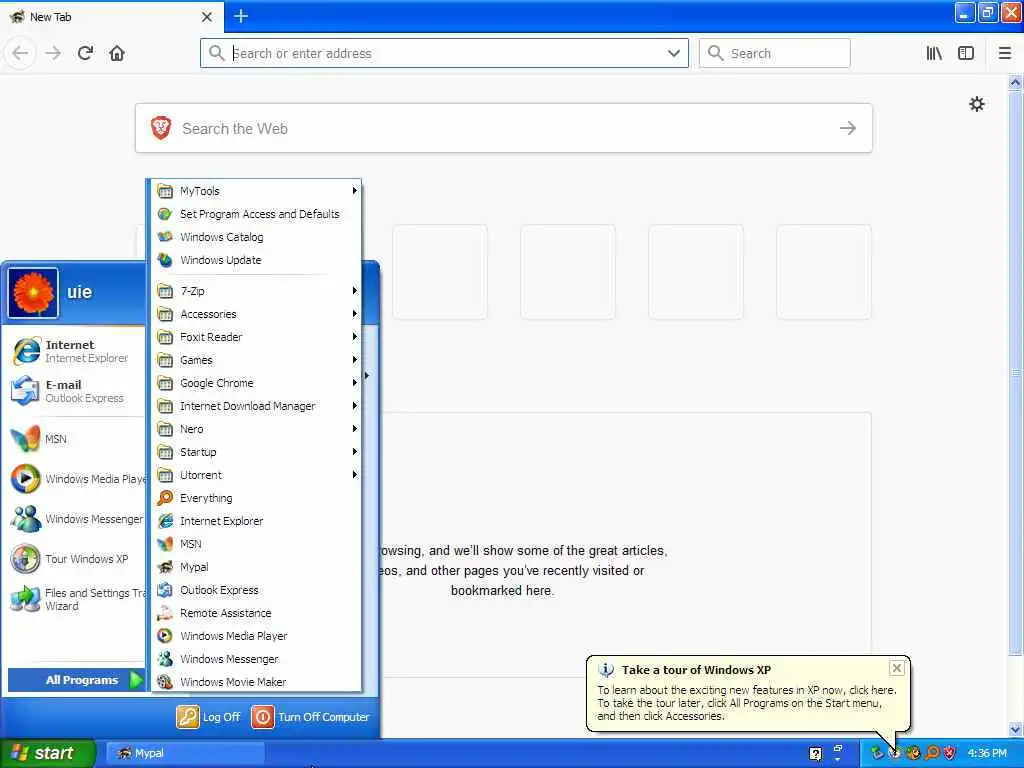Open Windows Messenger in start menu left pane
This screenshot has width=1024, height=768.
tap(76, 519)
